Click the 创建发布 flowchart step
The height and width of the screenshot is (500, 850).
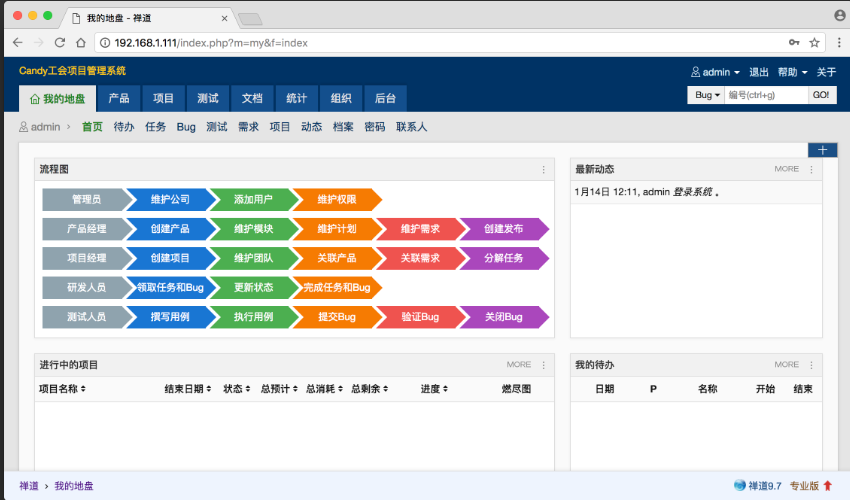tap(504, 229)
